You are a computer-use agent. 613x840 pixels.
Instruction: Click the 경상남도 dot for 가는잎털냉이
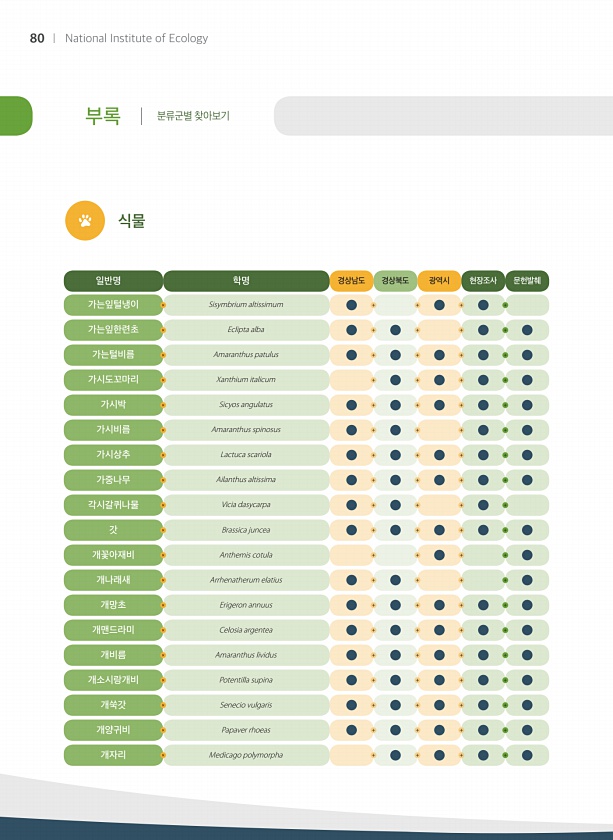[x=351, y=305]
